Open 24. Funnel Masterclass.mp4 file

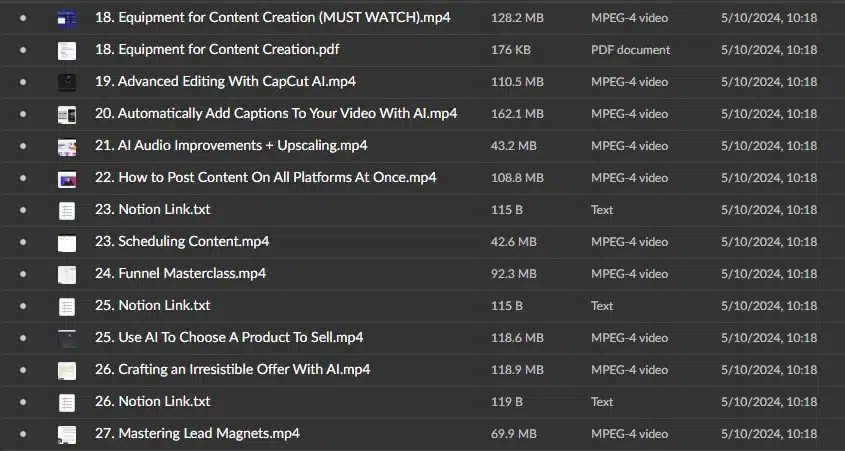pyautogui.click(x=181, y=273)
